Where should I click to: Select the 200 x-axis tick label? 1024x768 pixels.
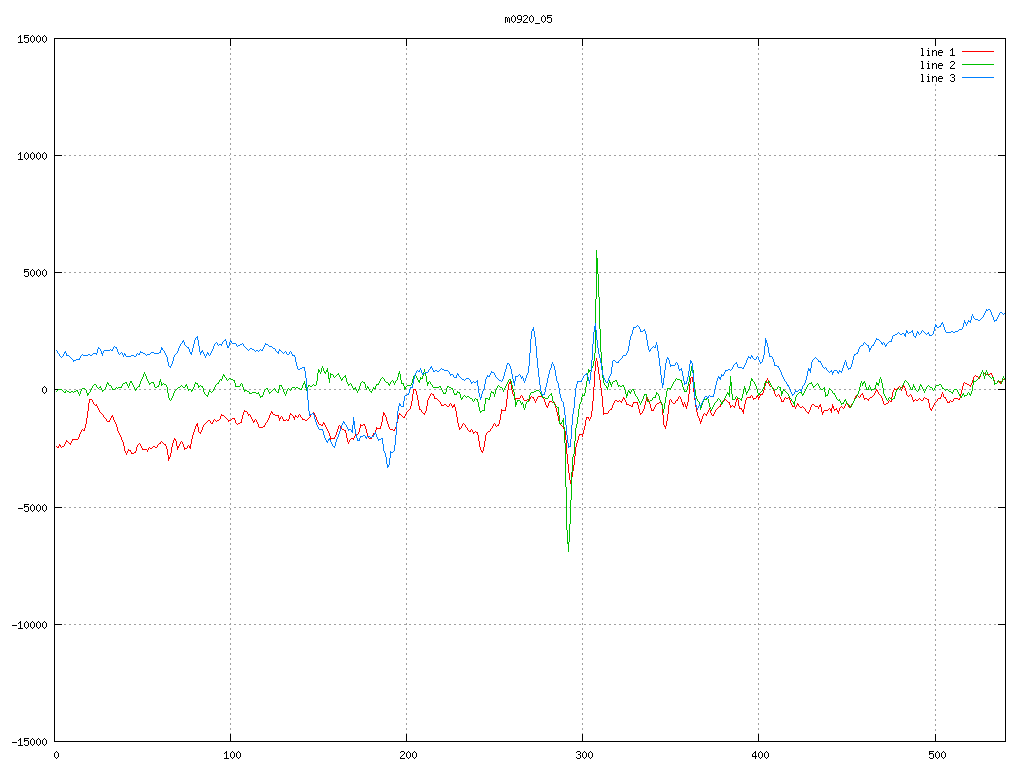tap(407, 754)
